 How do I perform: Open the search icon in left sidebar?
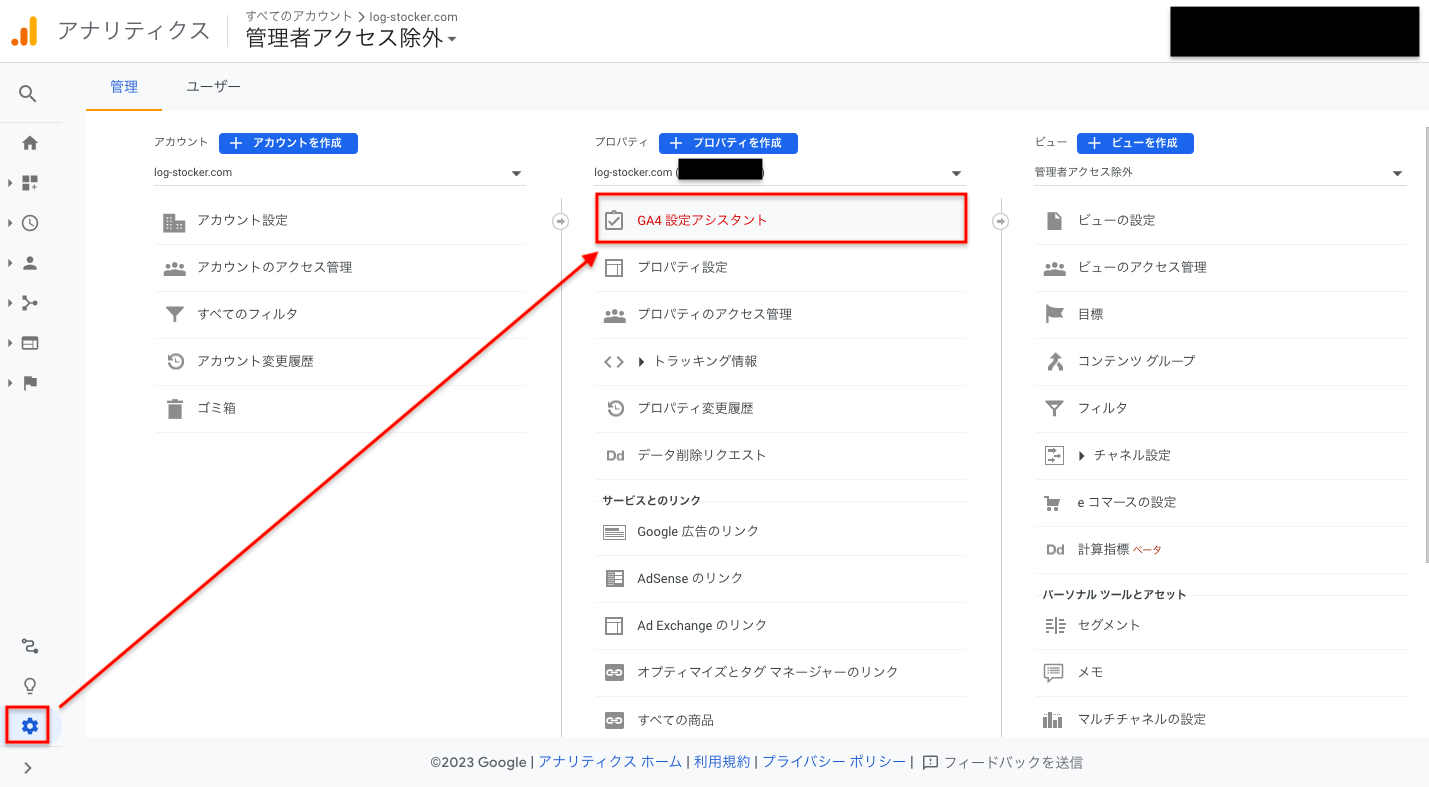(x=28, y=94)
